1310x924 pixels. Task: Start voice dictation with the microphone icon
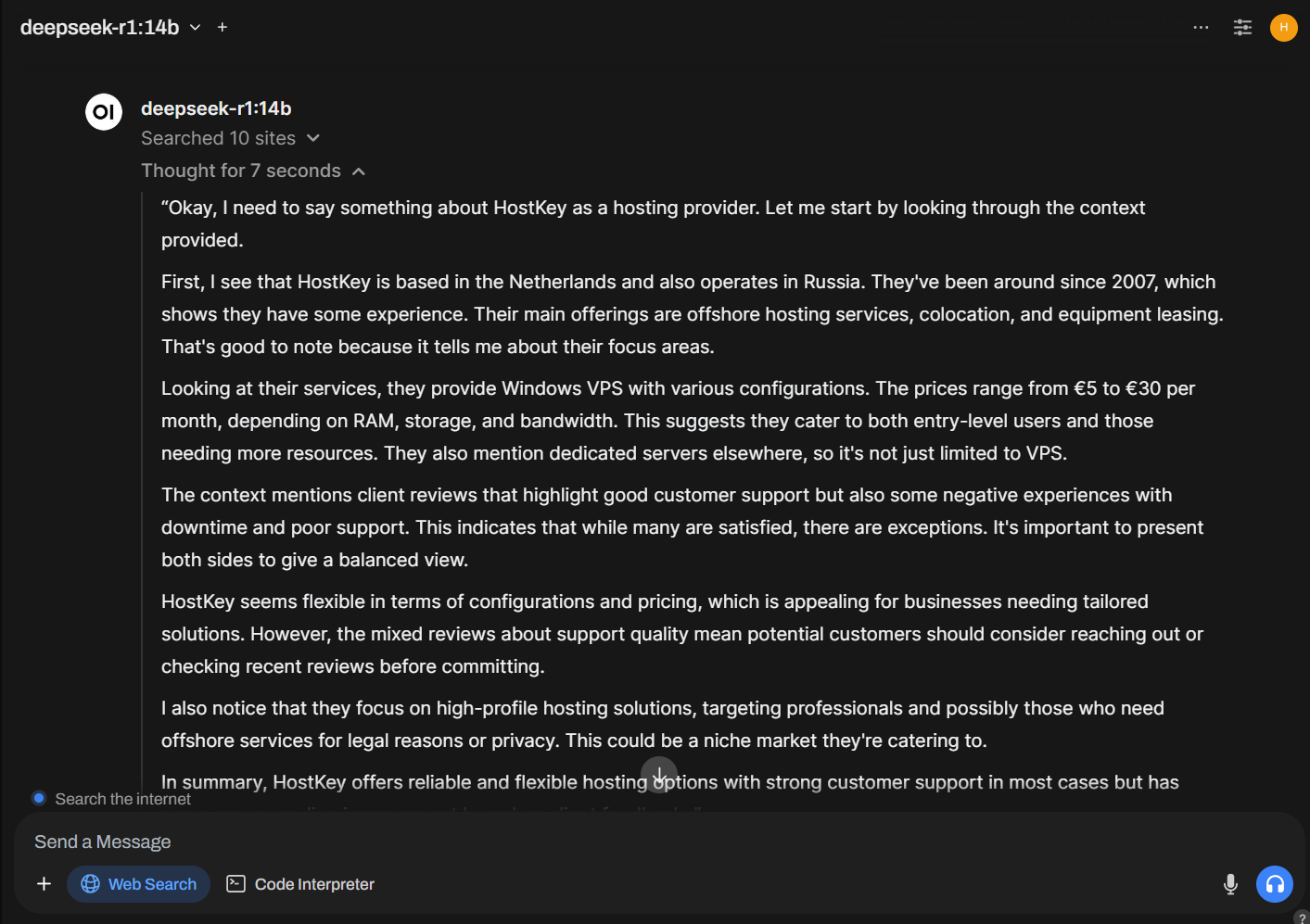pyautogui.click(x=1230, y=884)
